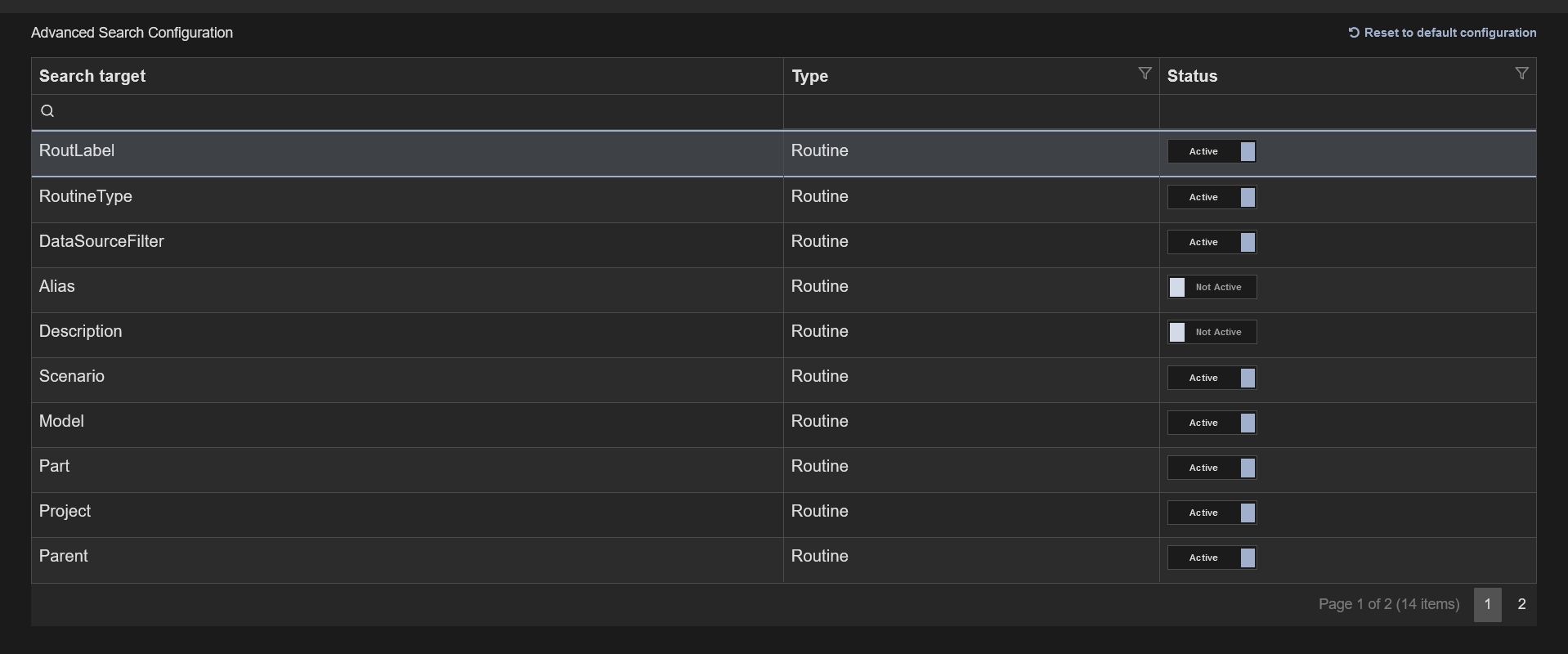Deactivate the Model search target
Viewport: 1568px width, 654px height.
1212,423
